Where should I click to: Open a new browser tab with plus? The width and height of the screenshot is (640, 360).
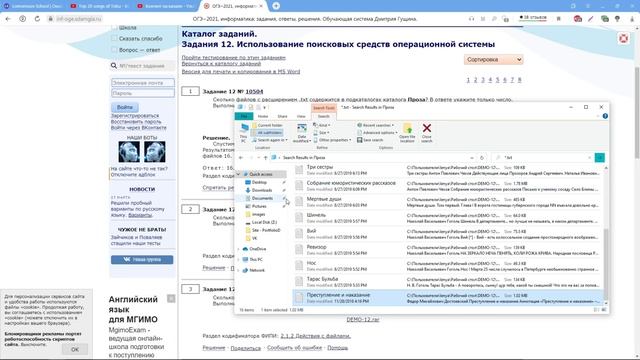(x=276, y=6)
